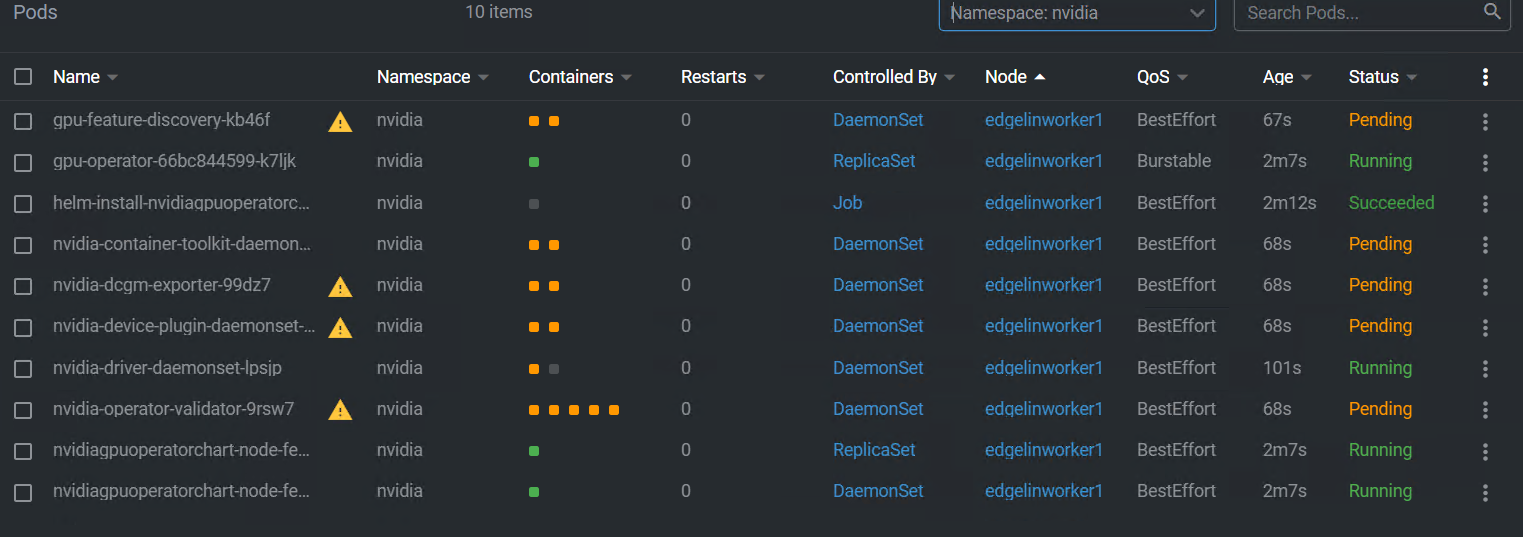
Task: Check the gpu-feature-discovery-kb46f row checkbox
Action: [23, 121]
